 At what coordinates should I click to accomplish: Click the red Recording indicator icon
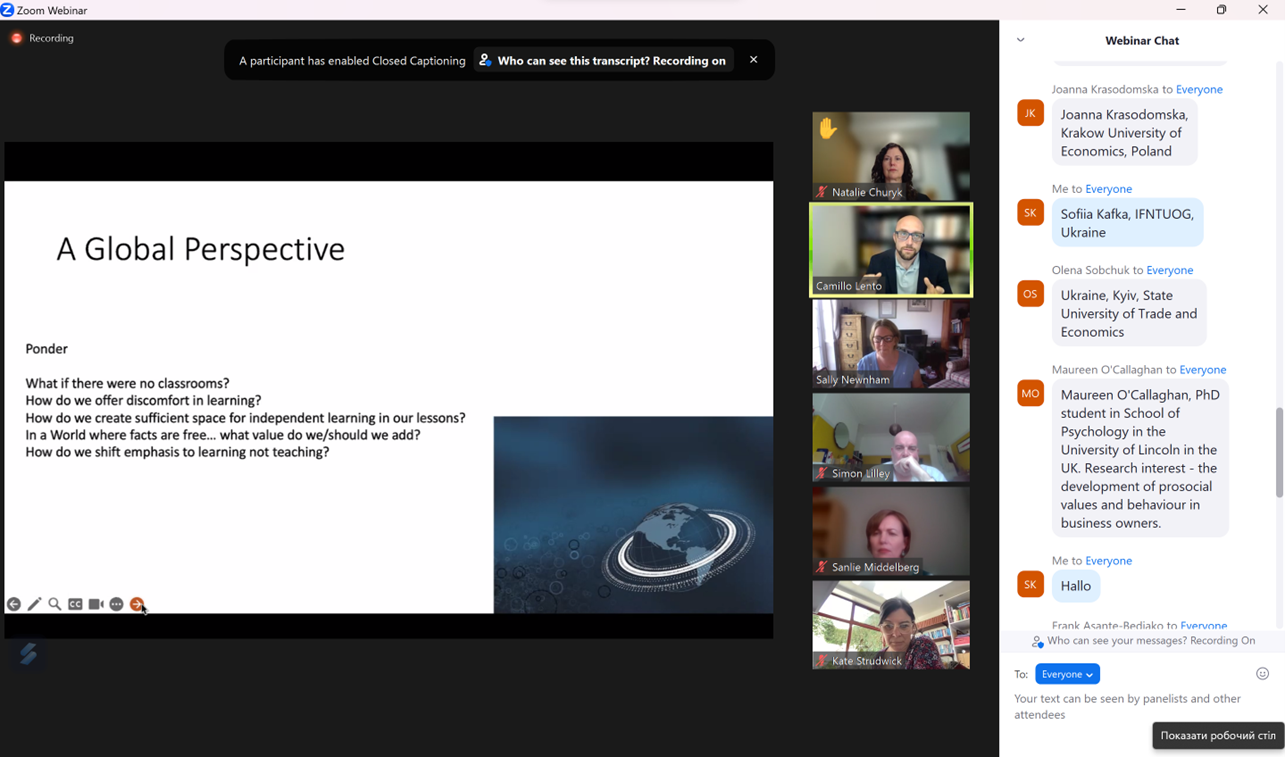click(16, 38)
